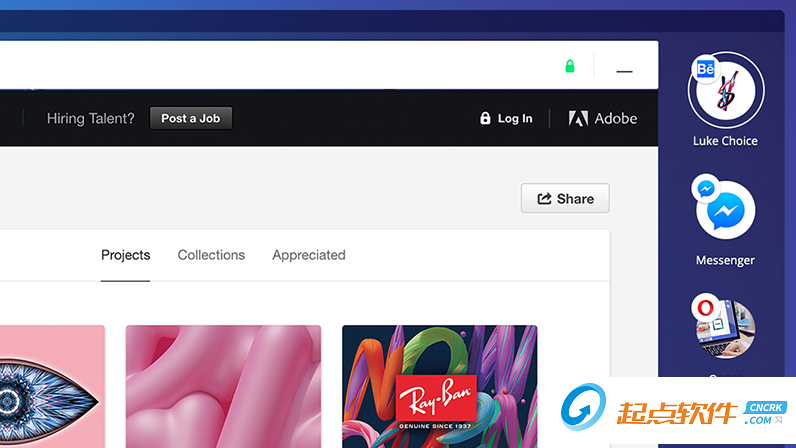Click the Opera logo badge
796x448 pixels.
click(x=705, y=307)
